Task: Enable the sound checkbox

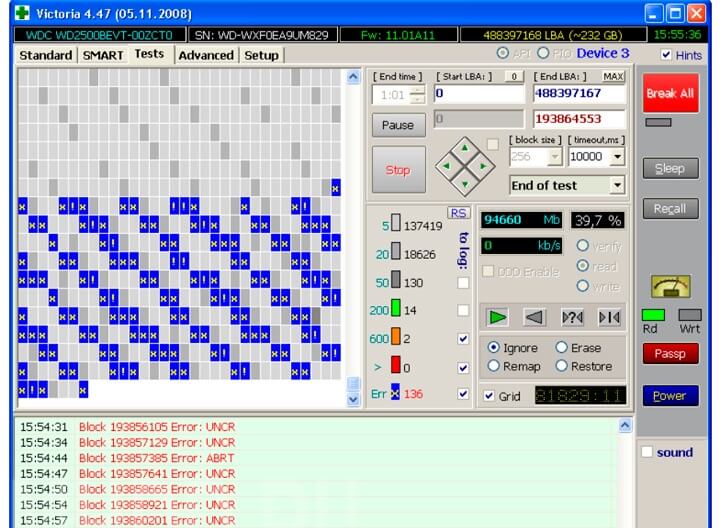Action: coord(647,451)
